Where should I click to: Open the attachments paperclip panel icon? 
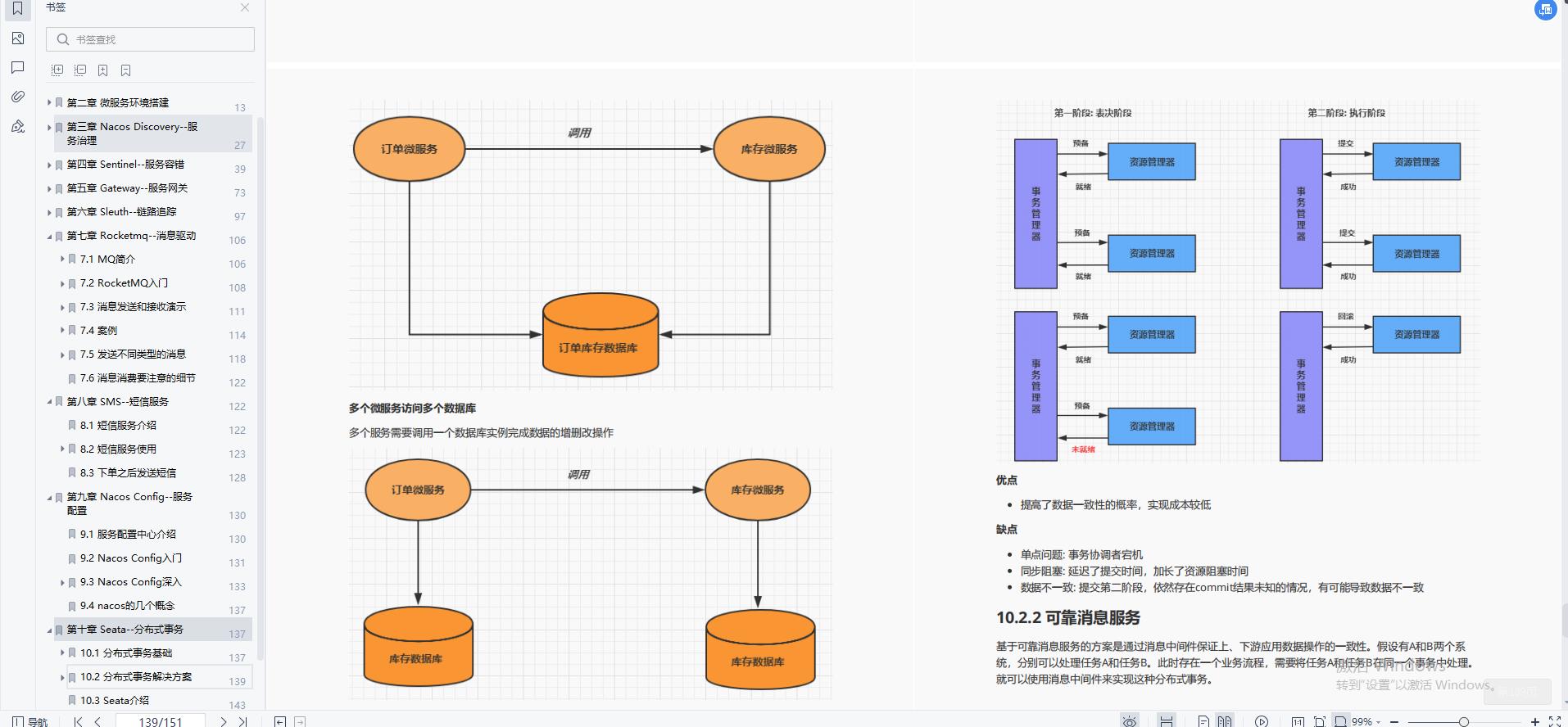(17, 97)
